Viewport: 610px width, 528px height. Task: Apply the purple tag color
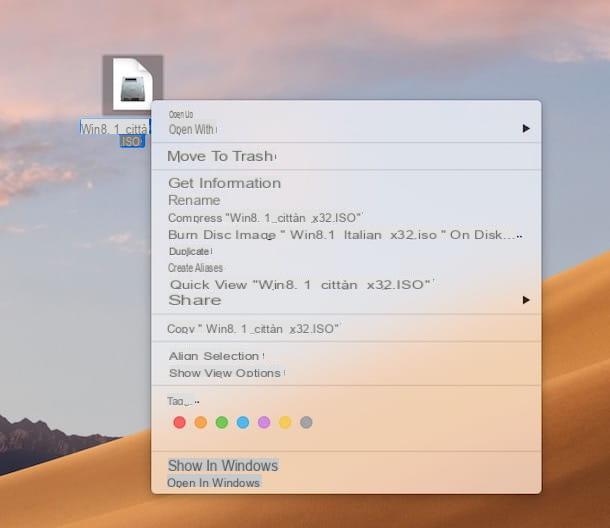264,422
